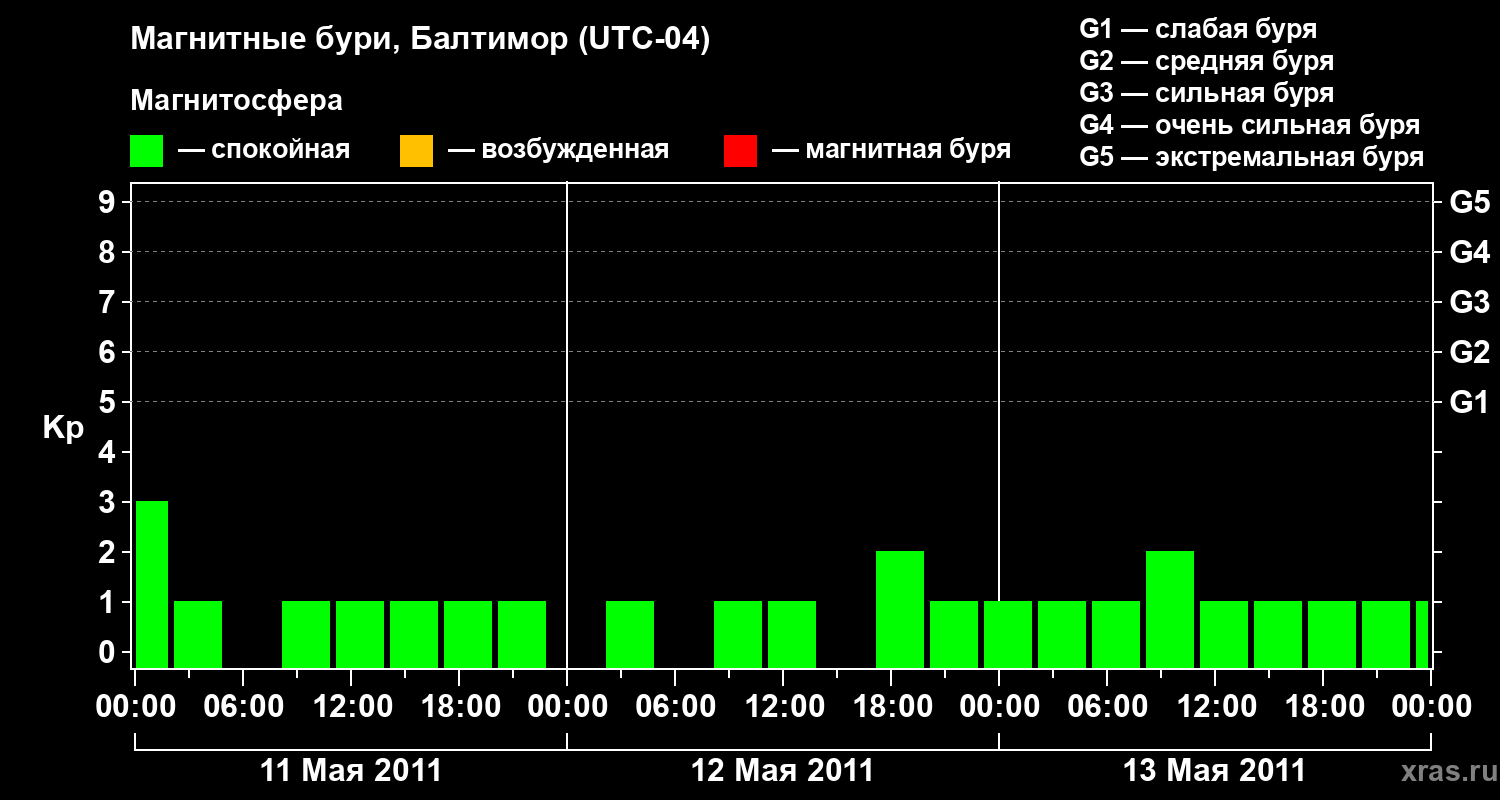The height and width of the screenshot is (800, 1500).
Task: Click bar above 18:00 on 11 Мая
Action: (468, 634)
